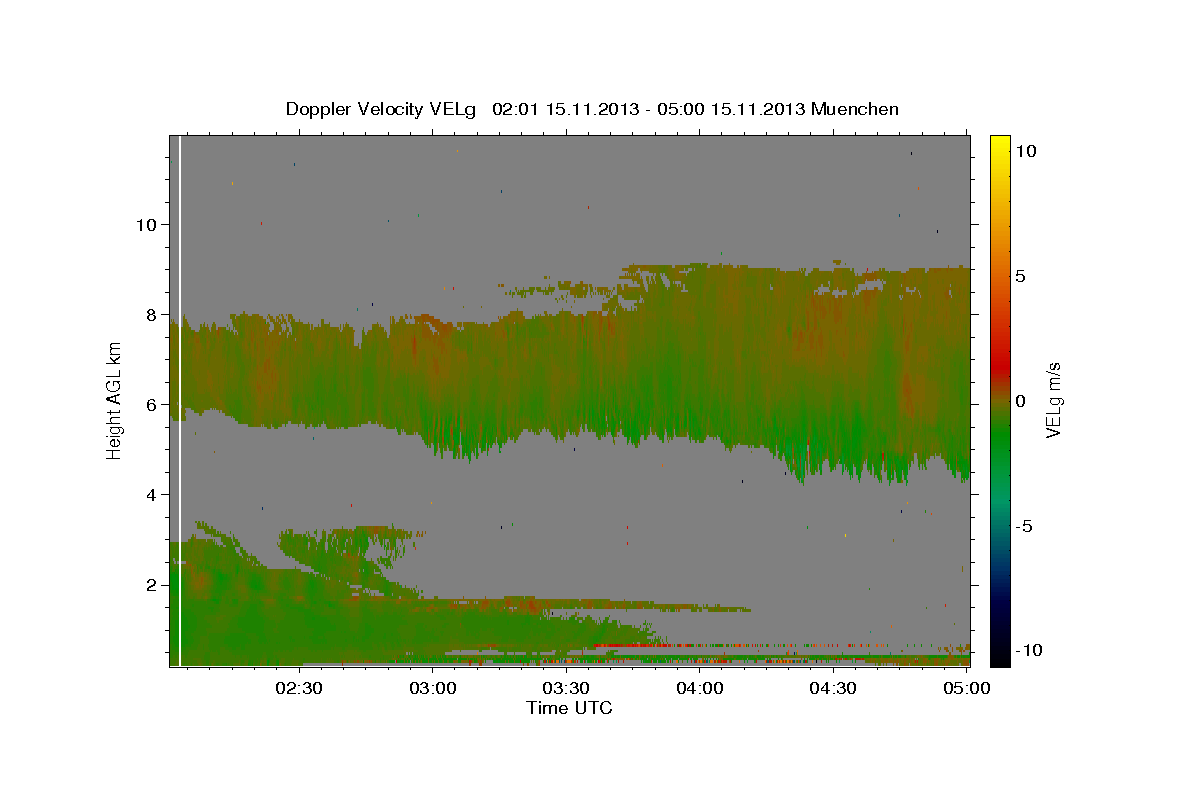The image size is (1200, 800).
Task: Click the 03:00 time axis tick label
Action: click(x=432, y=688)
